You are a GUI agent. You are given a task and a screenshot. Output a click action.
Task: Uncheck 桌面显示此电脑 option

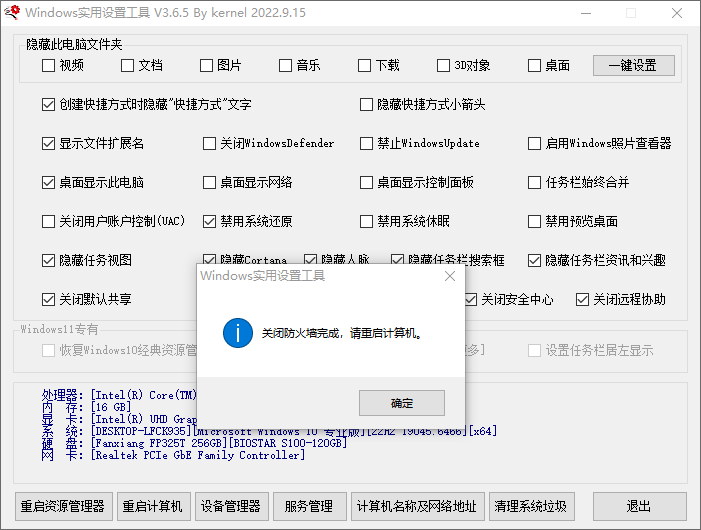pos(48,182)
